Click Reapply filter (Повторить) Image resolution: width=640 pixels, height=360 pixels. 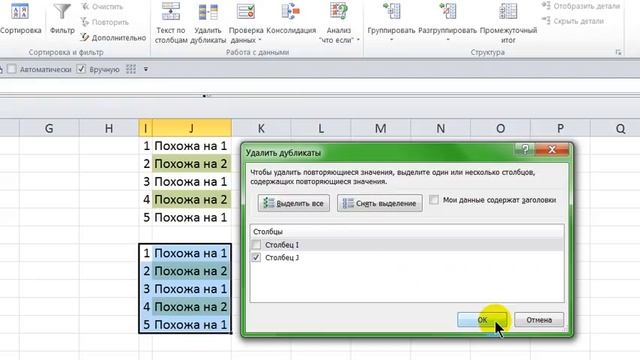coord(105,22)
